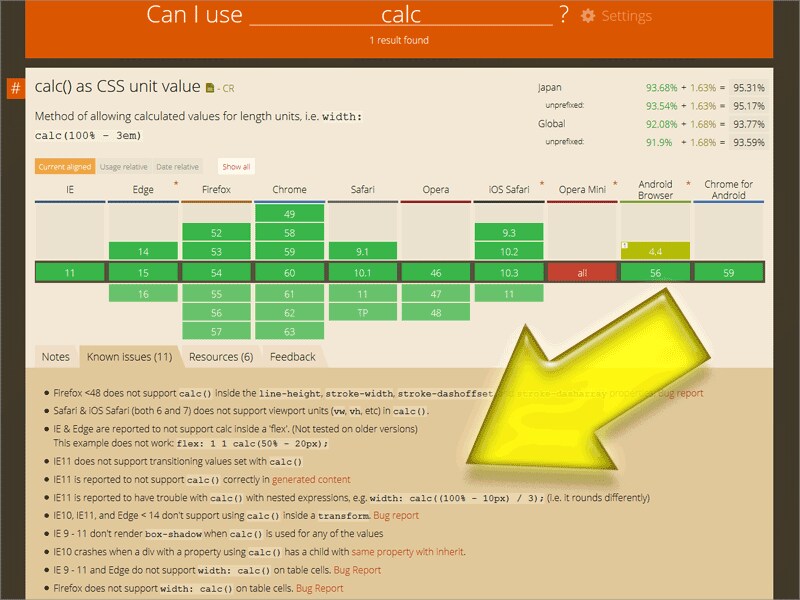This screenshot has width=800, height=600.
Task: Open Firefox table cells Bug Report link
Action: pyautogui.click(x=319, y=588)
